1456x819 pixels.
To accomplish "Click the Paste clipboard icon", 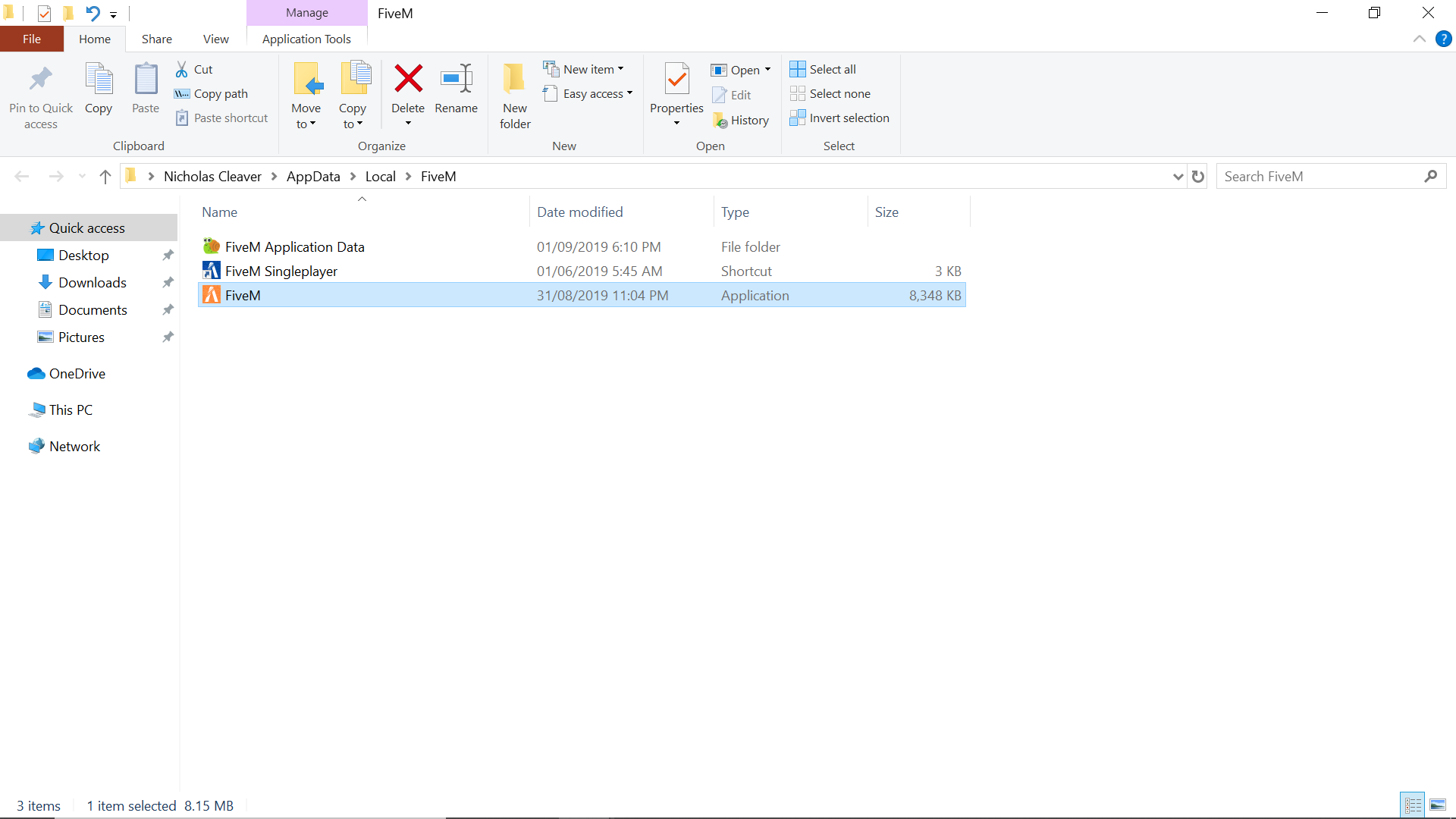I will pyautogui.click(x=146, y=79).
